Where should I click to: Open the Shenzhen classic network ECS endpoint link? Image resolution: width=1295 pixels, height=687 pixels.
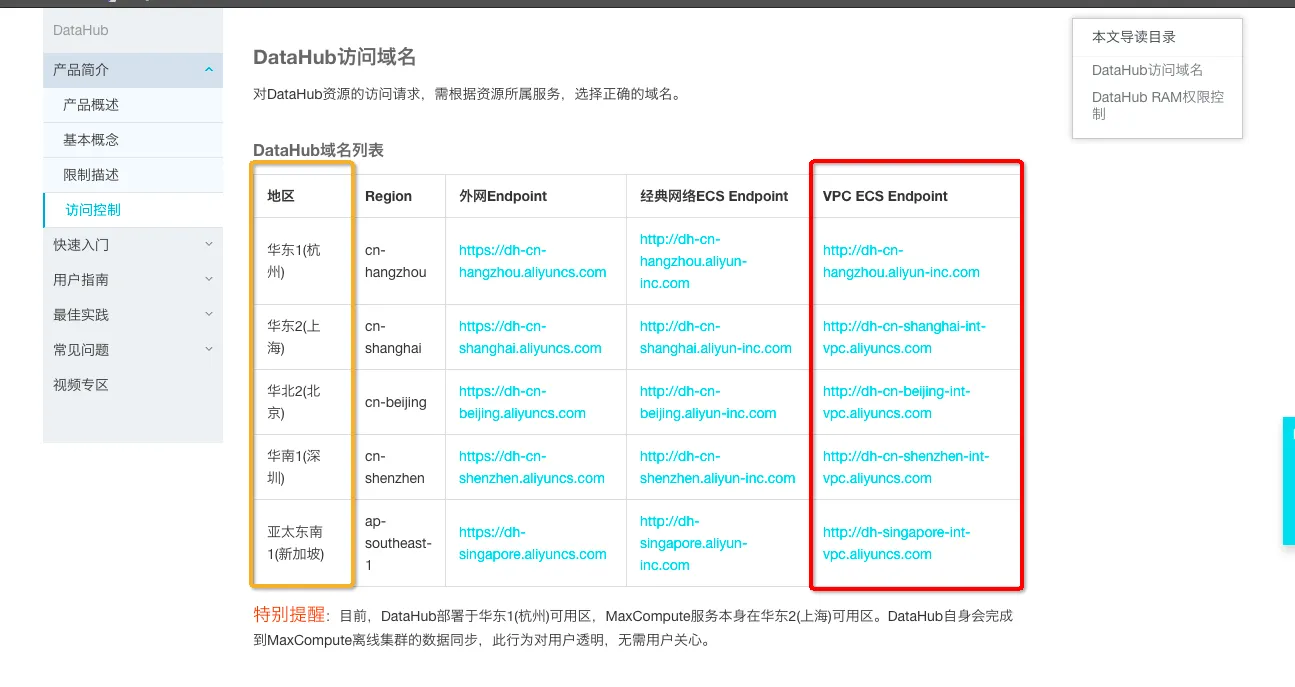[718, 467]
